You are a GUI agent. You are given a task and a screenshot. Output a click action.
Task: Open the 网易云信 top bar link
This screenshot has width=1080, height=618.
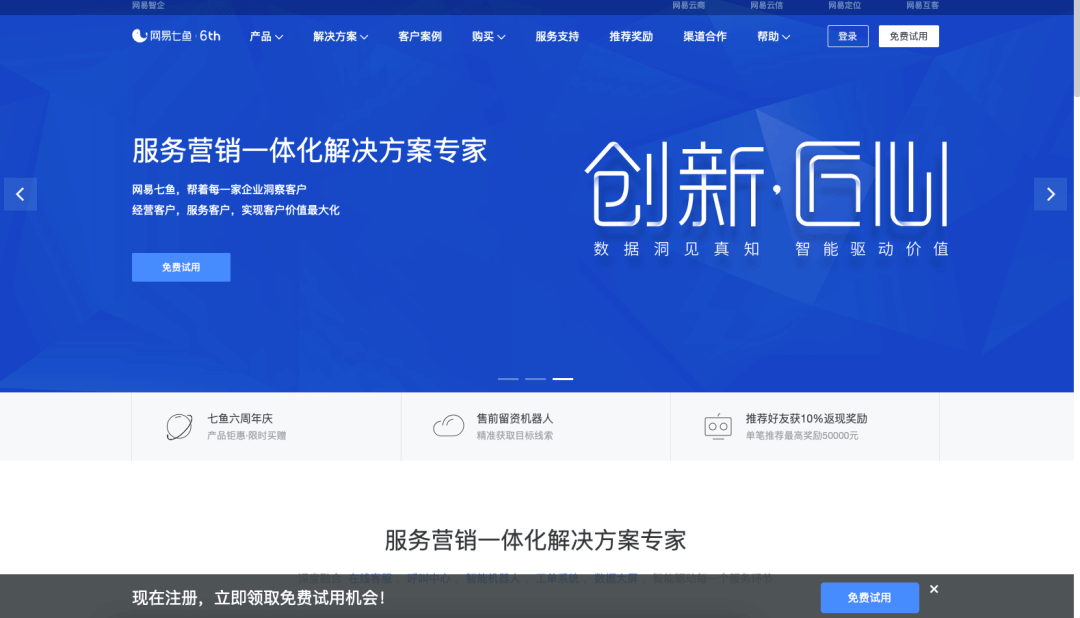pyautogui.click(x=767, y=6)
